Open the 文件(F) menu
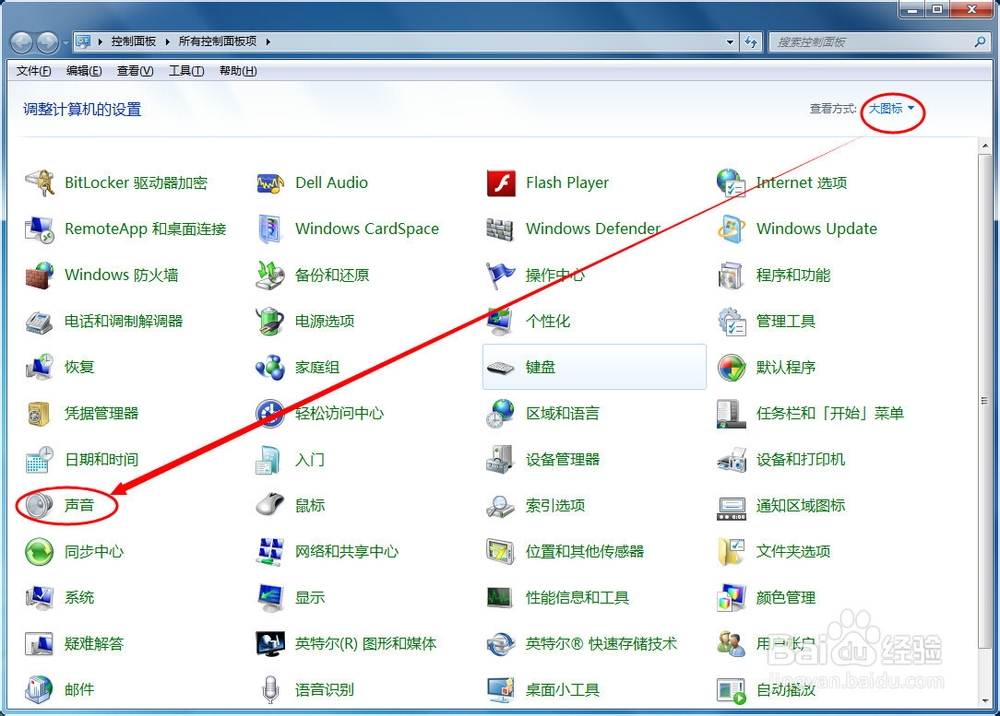Viewport: 1000px width, 716px height. tap(33, 71)
